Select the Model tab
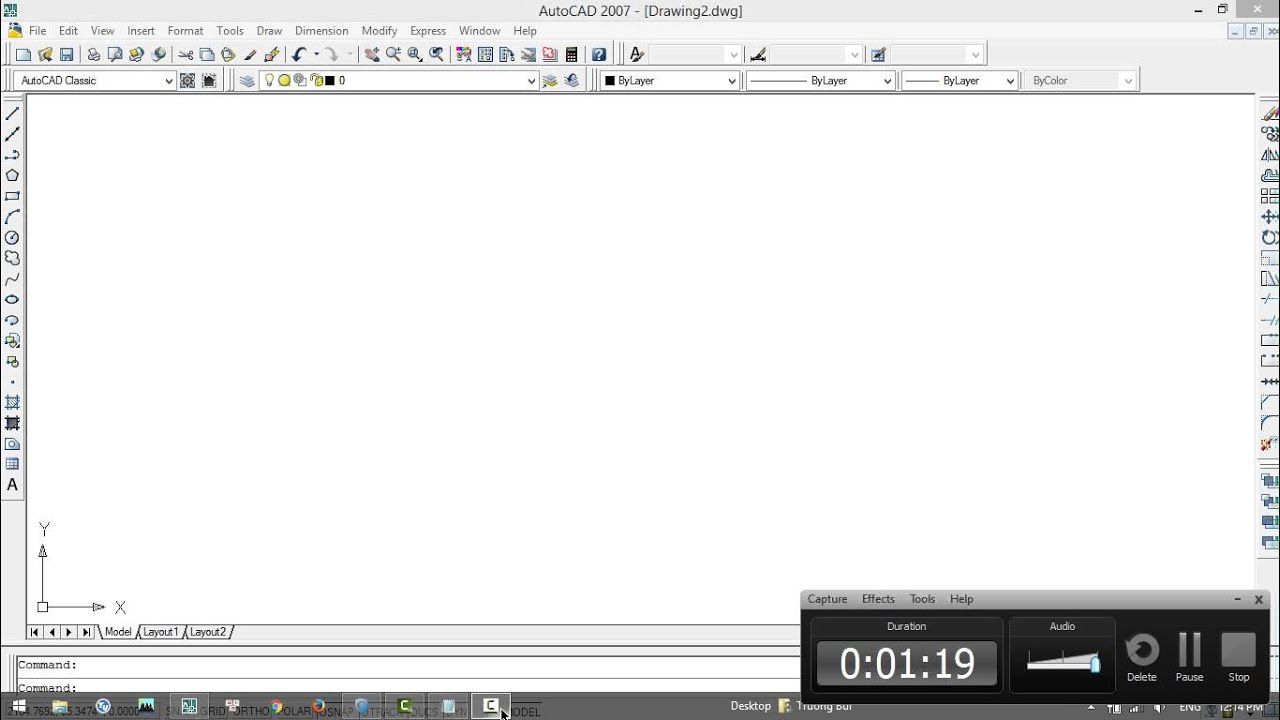This screenshot has height=720, width=1280. click(118, 632)
